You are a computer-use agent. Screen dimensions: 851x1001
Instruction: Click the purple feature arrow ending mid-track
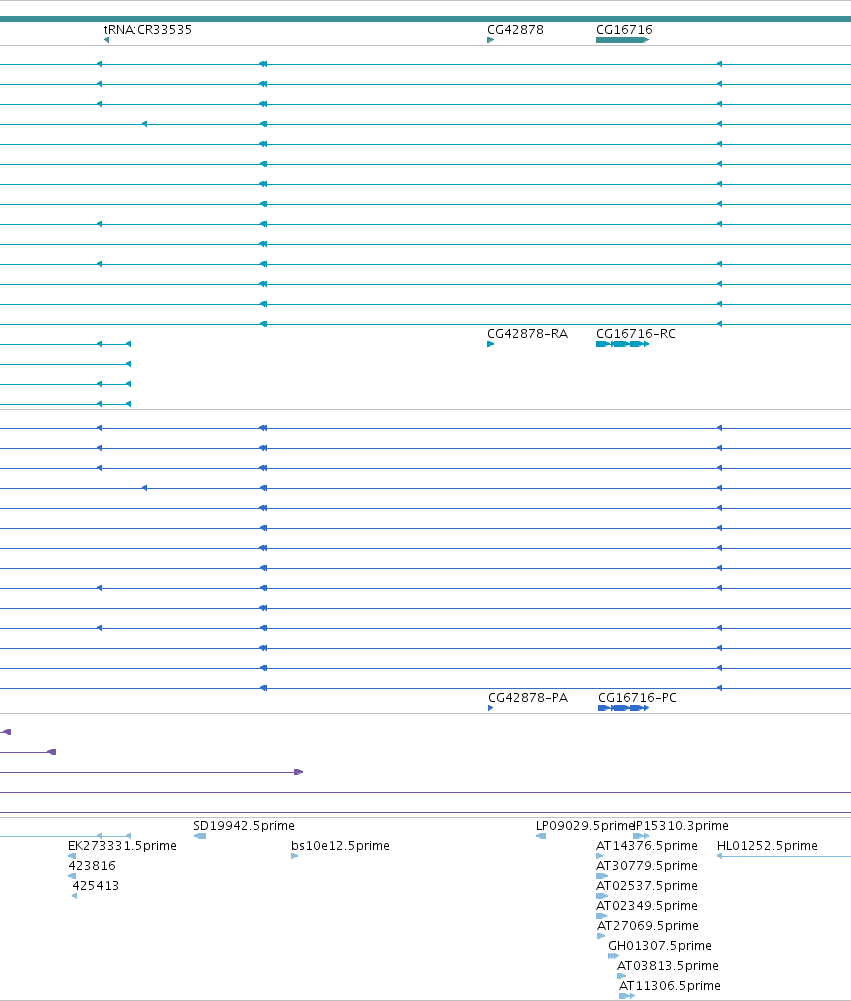(x=298, y=772)
